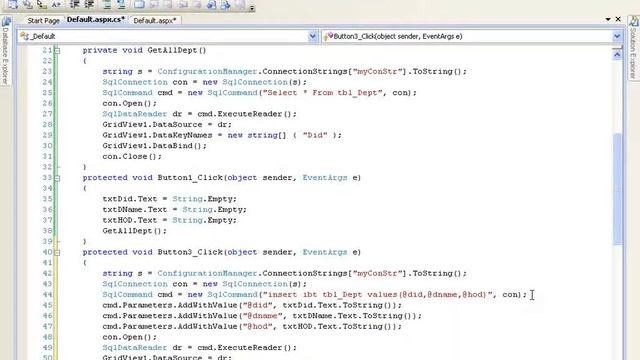Click the editor scrollbar up arrow

[617, 54]
